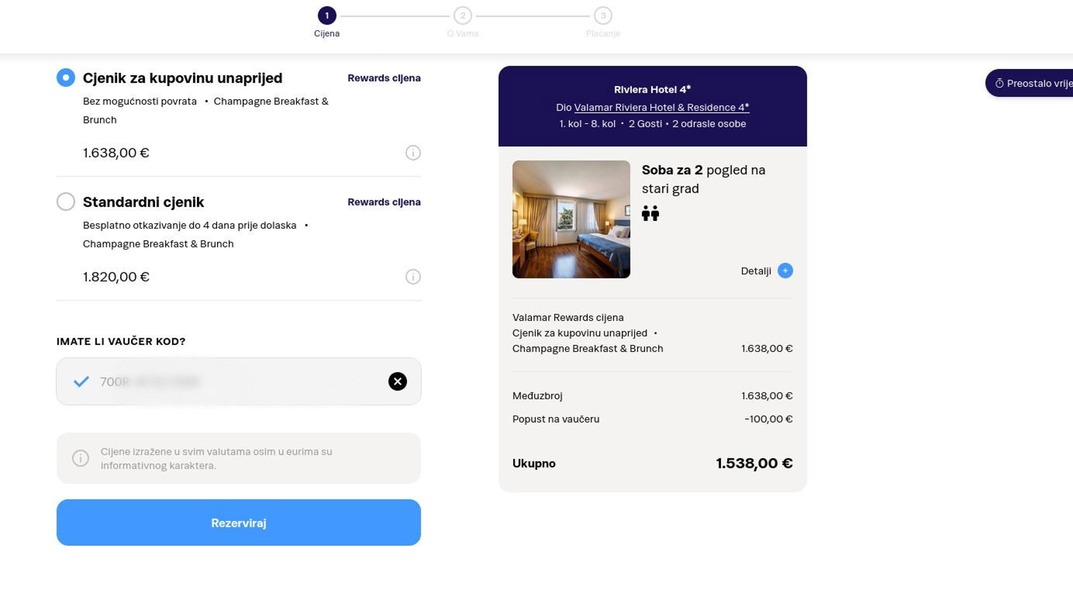Click Rewards cijena next to Standardni cjenik
Viewport: 1073px width, 600px height.
point(384,200)
